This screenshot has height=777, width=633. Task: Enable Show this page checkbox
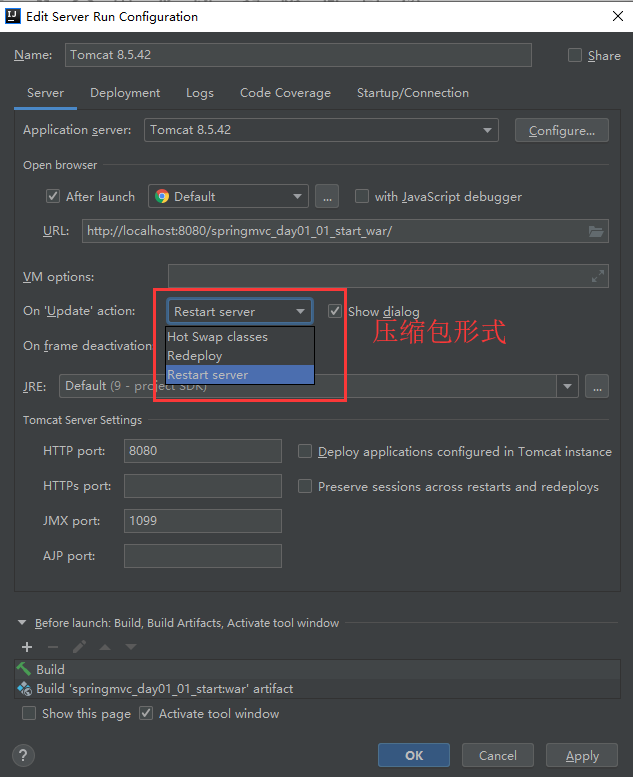coord(29,713)
